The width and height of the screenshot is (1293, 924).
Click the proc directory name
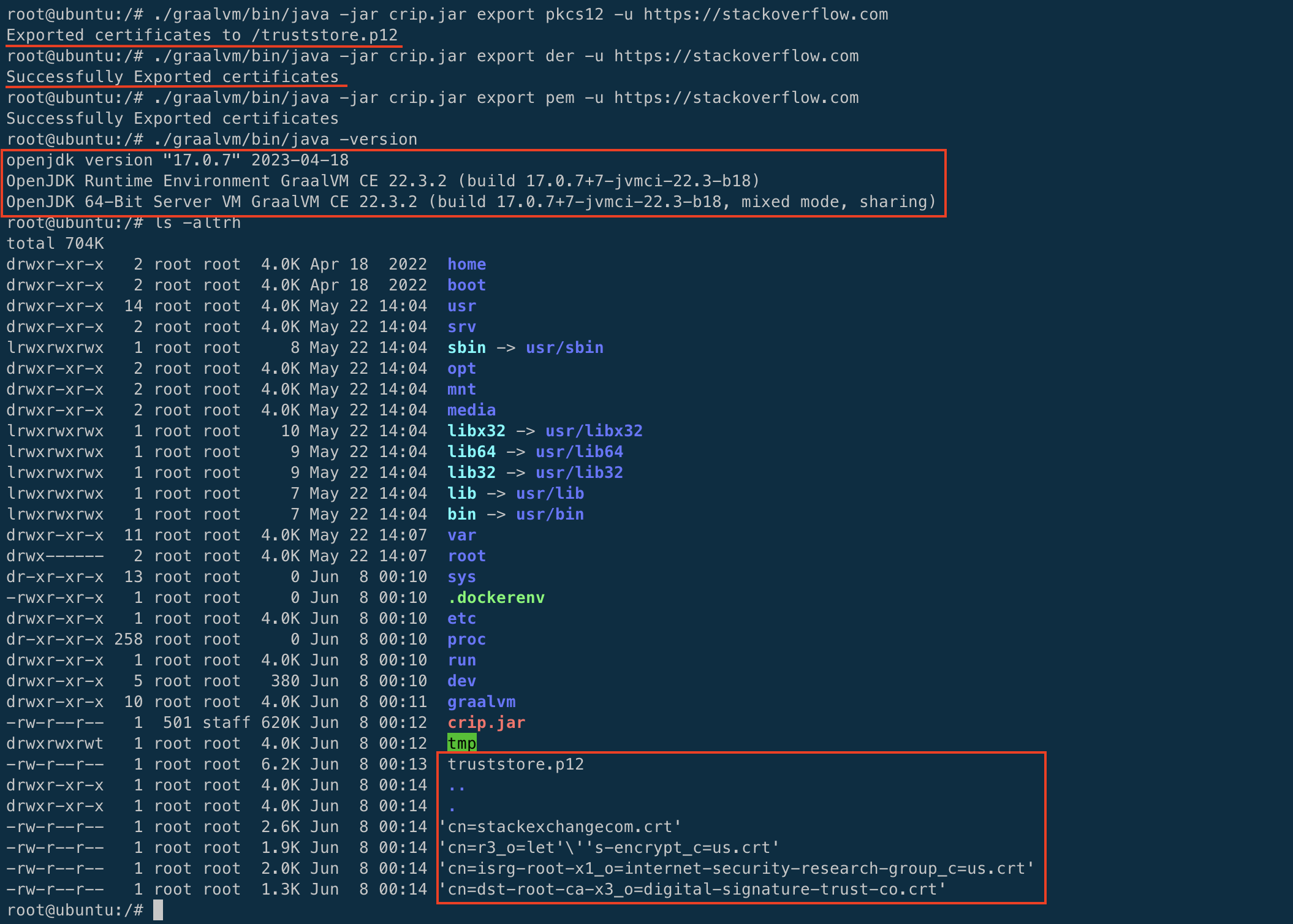coord(466,639)
